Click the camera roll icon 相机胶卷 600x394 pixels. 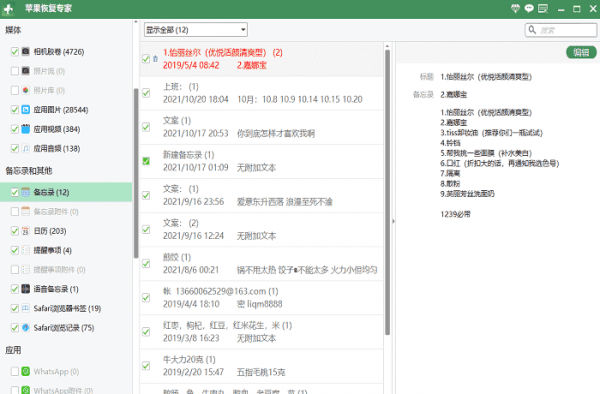(x=25, y=51)
